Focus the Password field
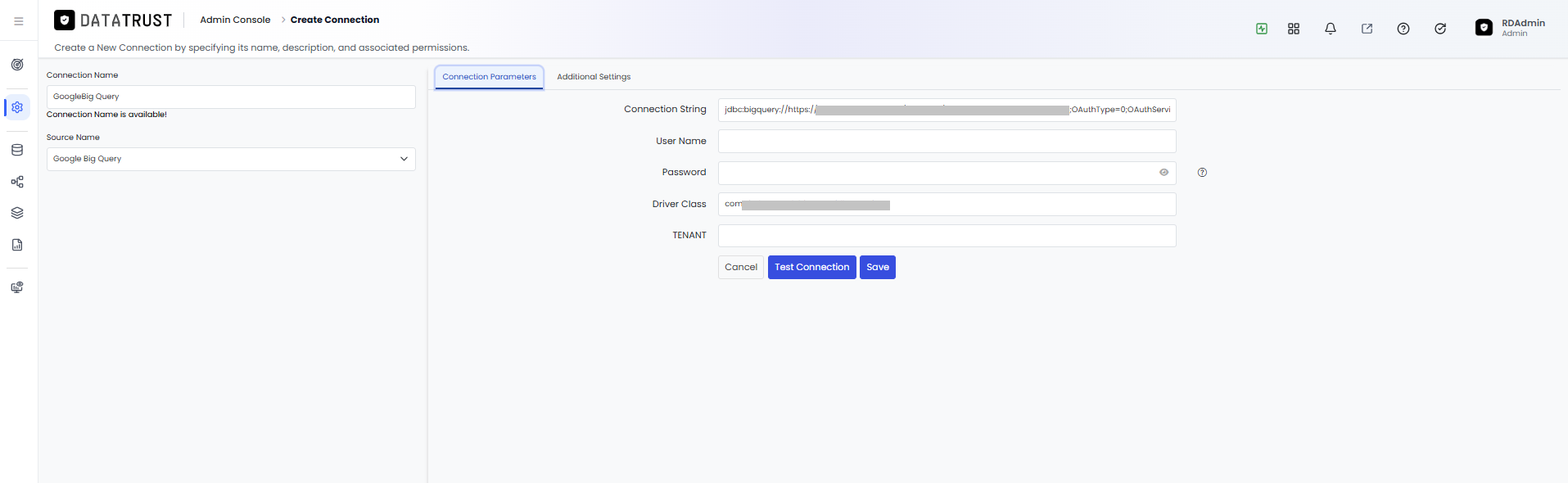 click(x=947, y=173)
